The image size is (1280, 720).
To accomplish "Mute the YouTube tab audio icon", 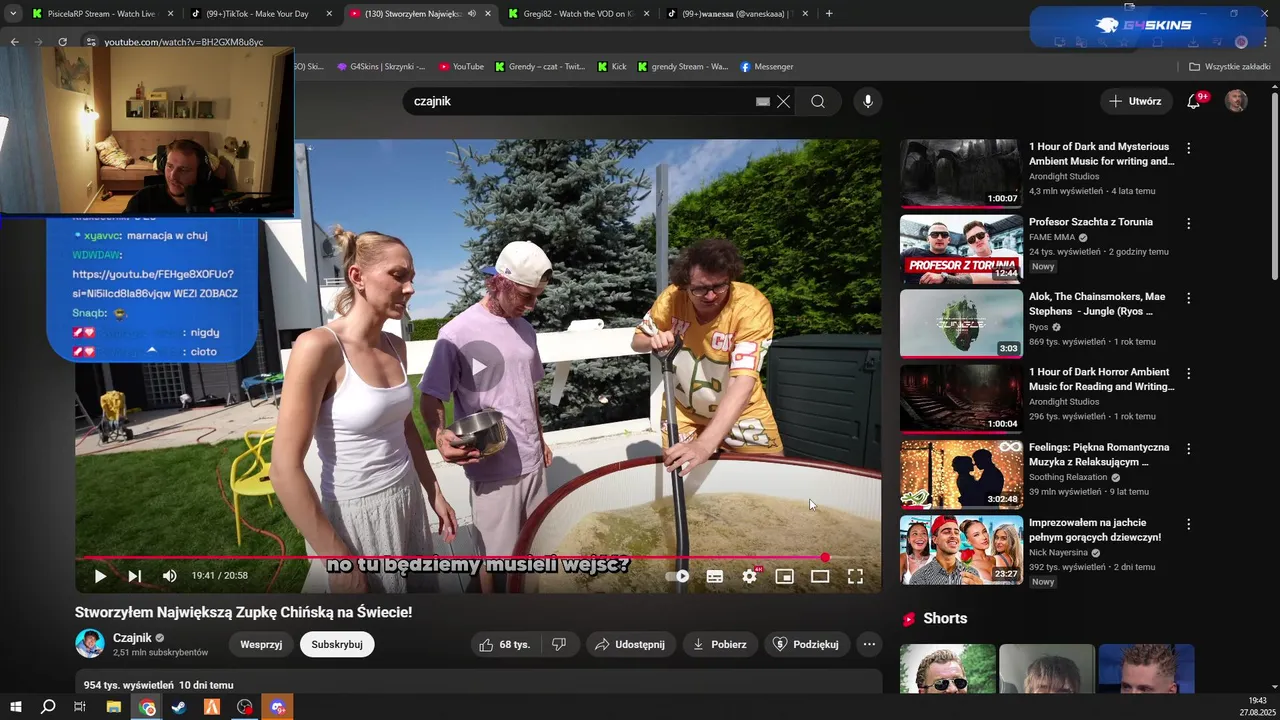I will (472, 14).
